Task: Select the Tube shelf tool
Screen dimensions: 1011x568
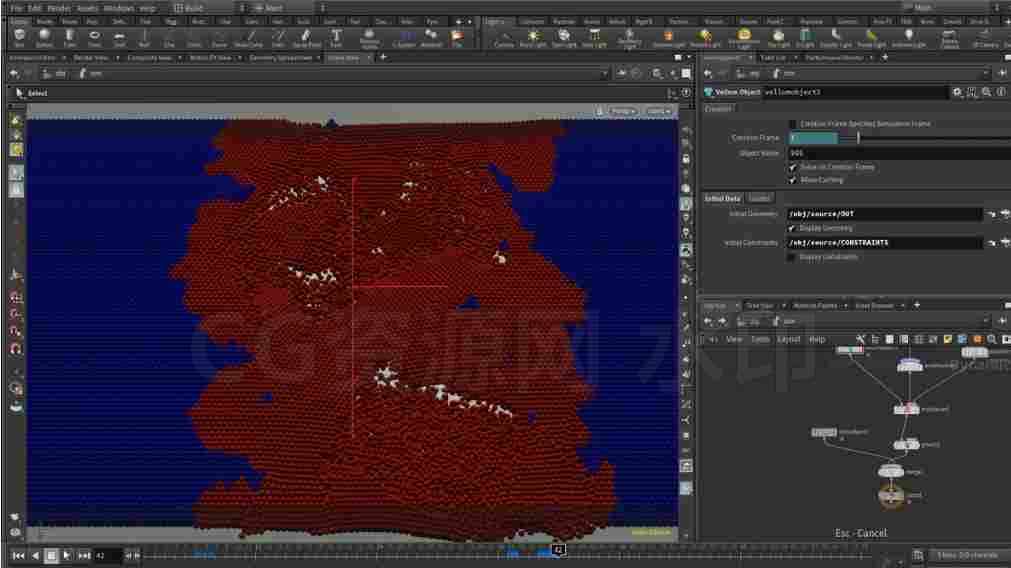Action: [x=70, y=38]
